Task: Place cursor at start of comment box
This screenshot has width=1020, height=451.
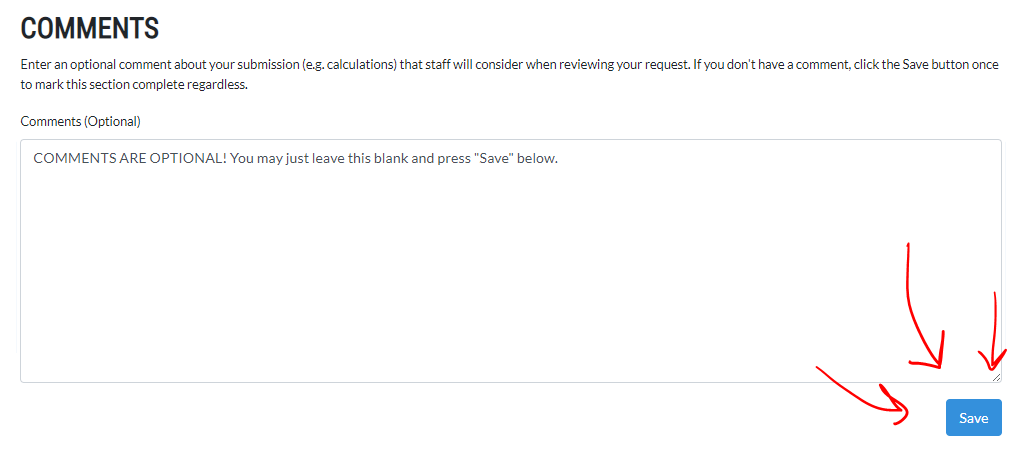Action: click(34, 159)
